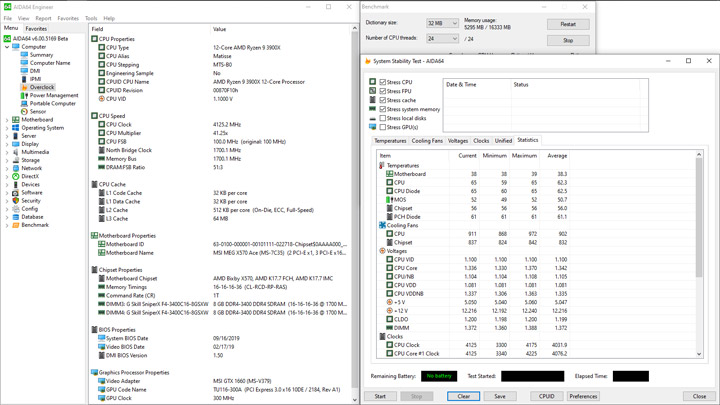Click Stop in the Benchmark window

point(568,40)
